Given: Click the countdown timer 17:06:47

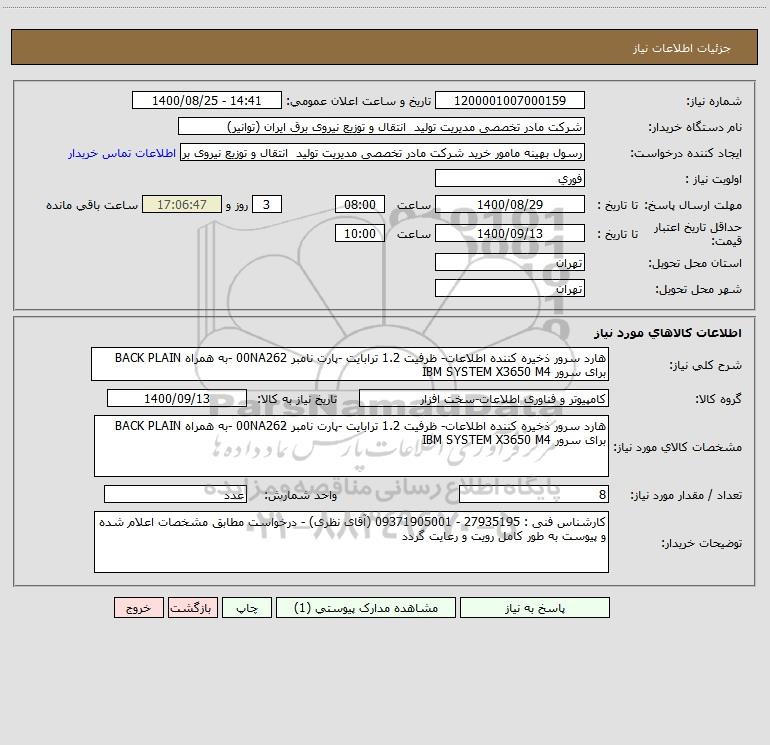Looking at the screenshot, I should [182, 204].
